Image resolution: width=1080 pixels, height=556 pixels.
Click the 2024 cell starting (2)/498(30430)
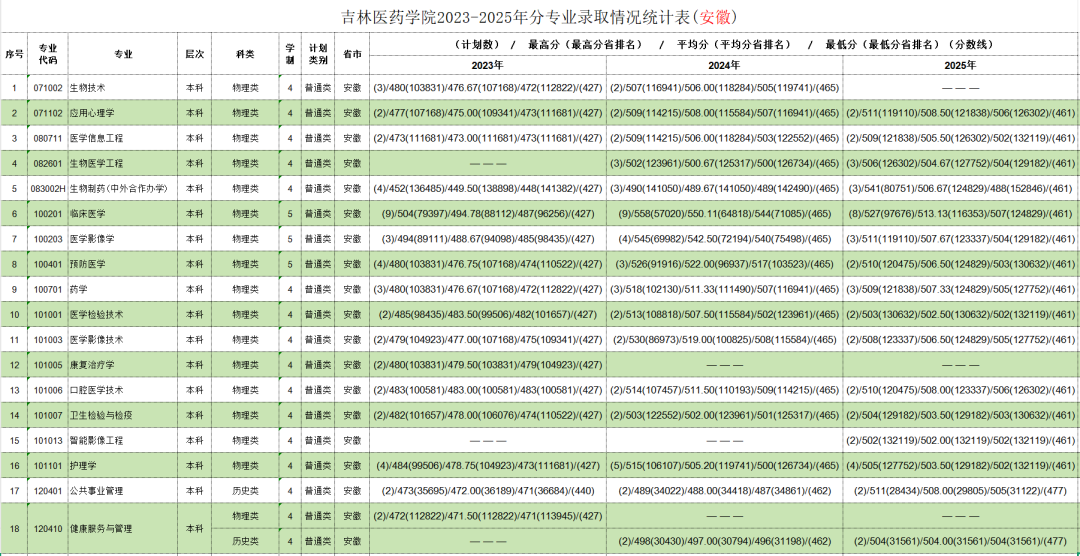[724, 541]
